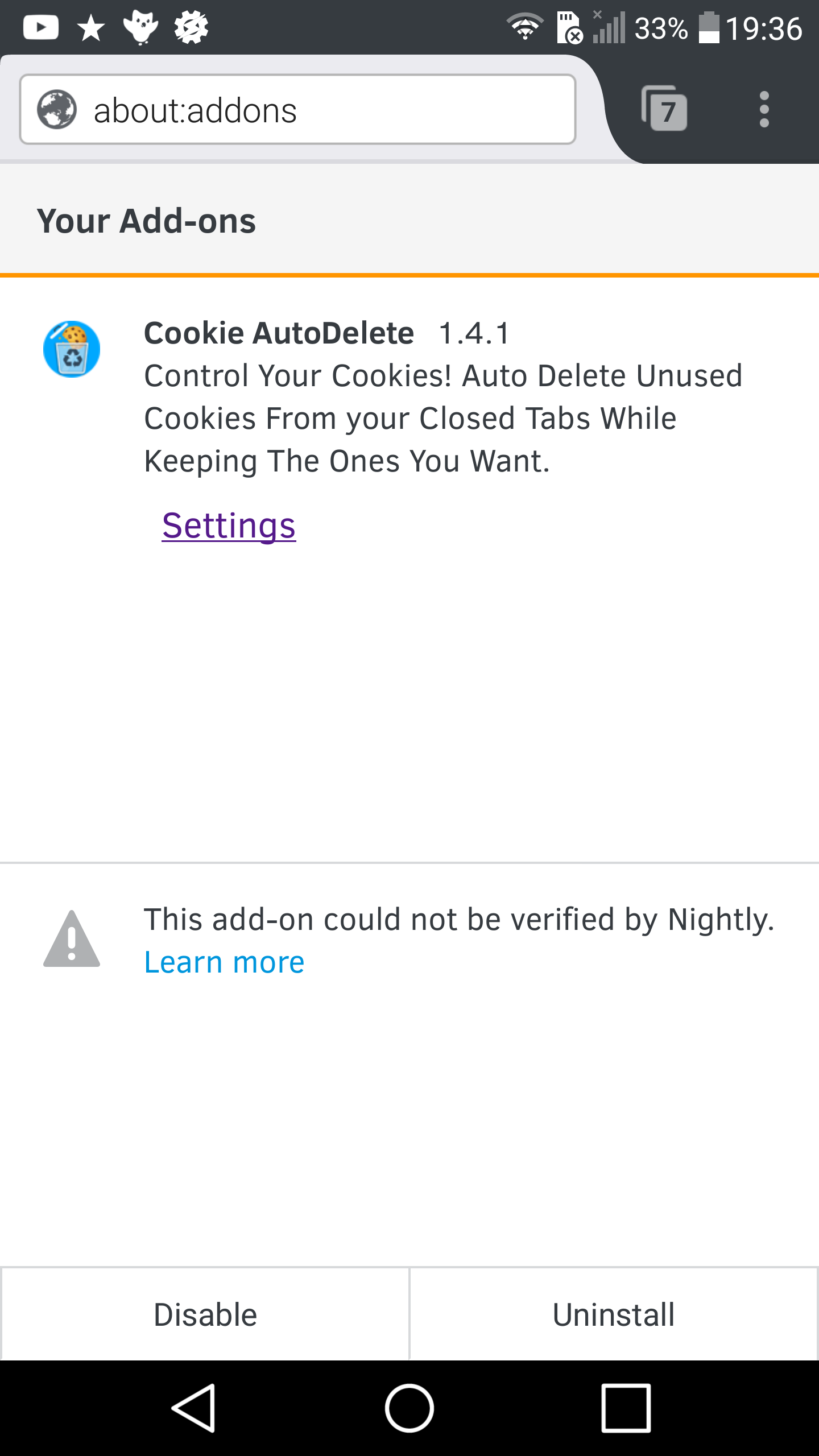Tap the YouTube notification icon in status bar

coord(40,27)
